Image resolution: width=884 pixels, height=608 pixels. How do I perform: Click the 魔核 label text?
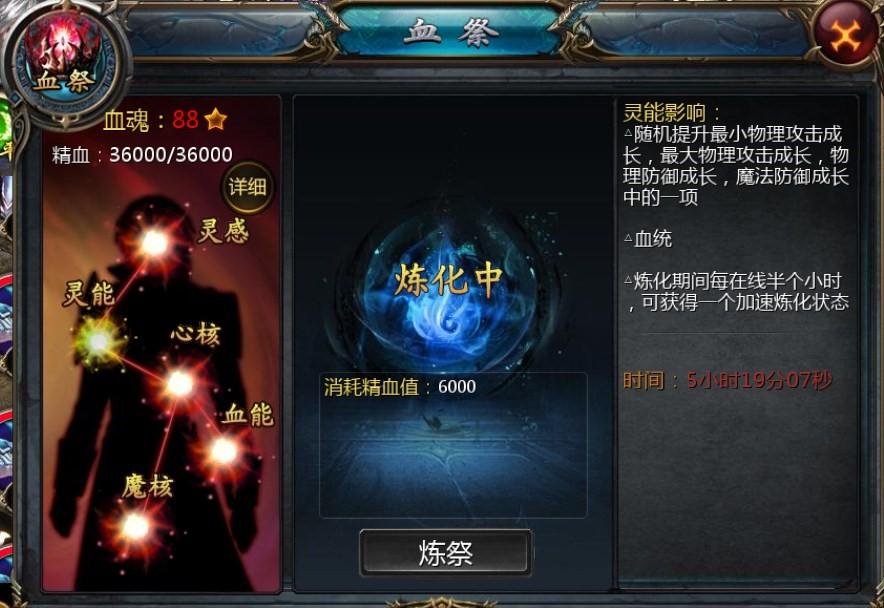coord(148,486)
